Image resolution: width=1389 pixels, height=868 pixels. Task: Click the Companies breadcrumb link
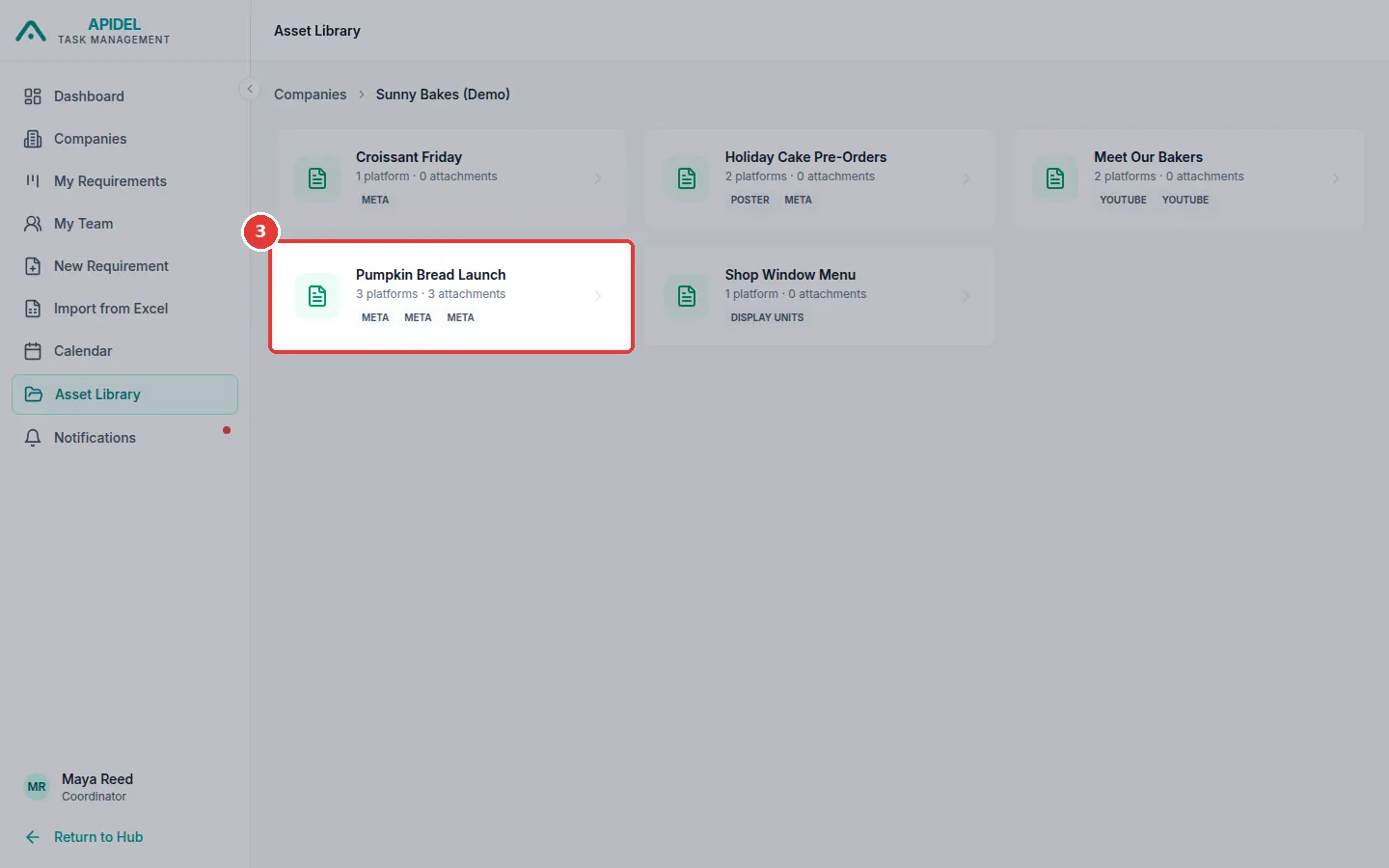pos(310,95)
